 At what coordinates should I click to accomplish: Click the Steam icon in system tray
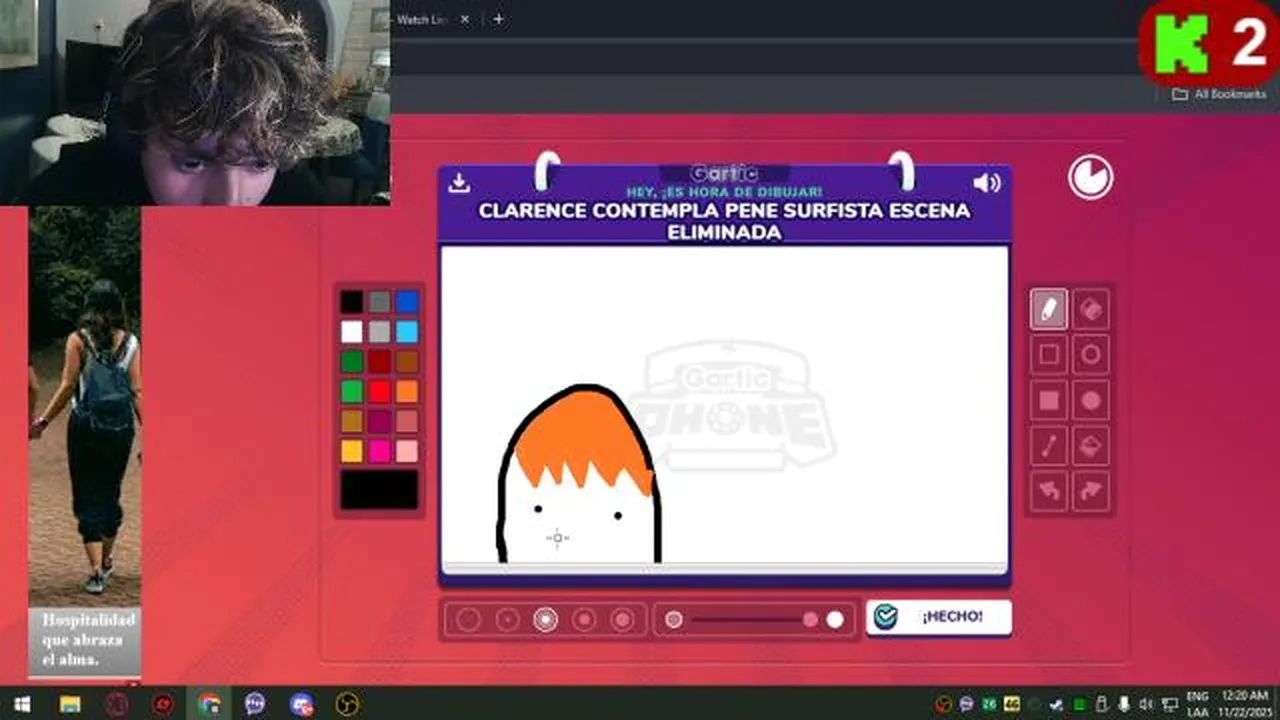point(1057,704)
